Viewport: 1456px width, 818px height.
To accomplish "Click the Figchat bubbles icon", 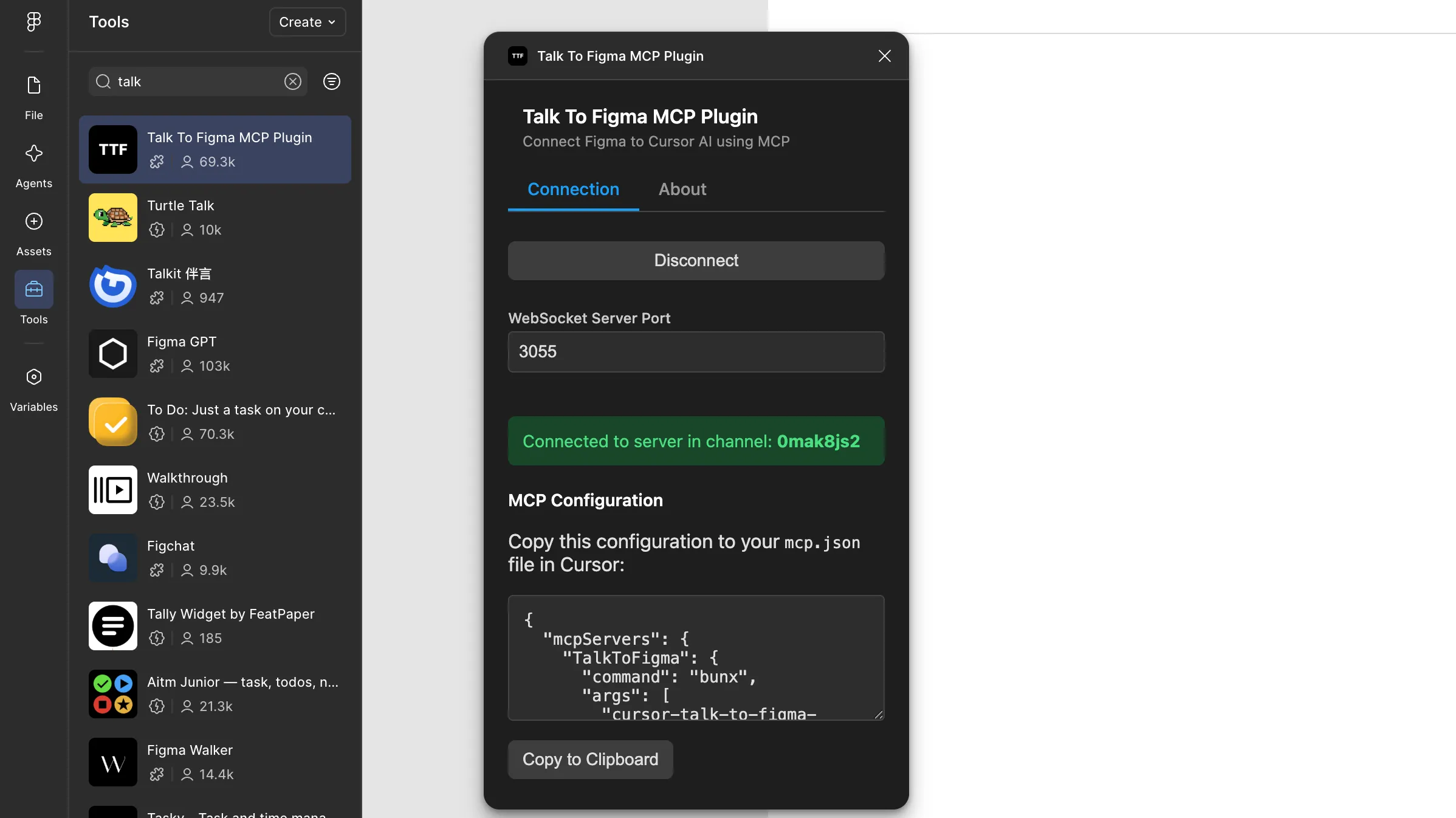I will (x=113, y=558).
